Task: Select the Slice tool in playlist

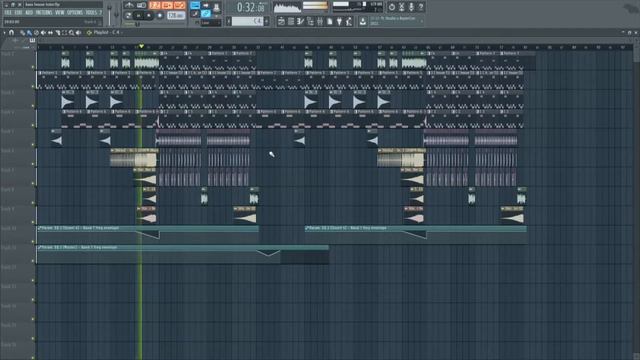Action: click(x=58, y=33)
